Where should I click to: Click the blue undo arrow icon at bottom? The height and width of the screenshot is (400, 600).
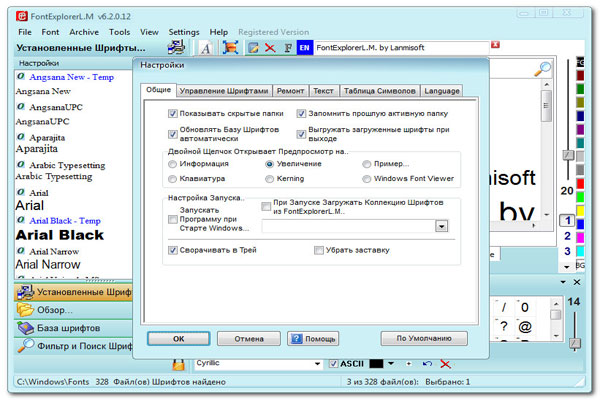(x=427, y=363)
